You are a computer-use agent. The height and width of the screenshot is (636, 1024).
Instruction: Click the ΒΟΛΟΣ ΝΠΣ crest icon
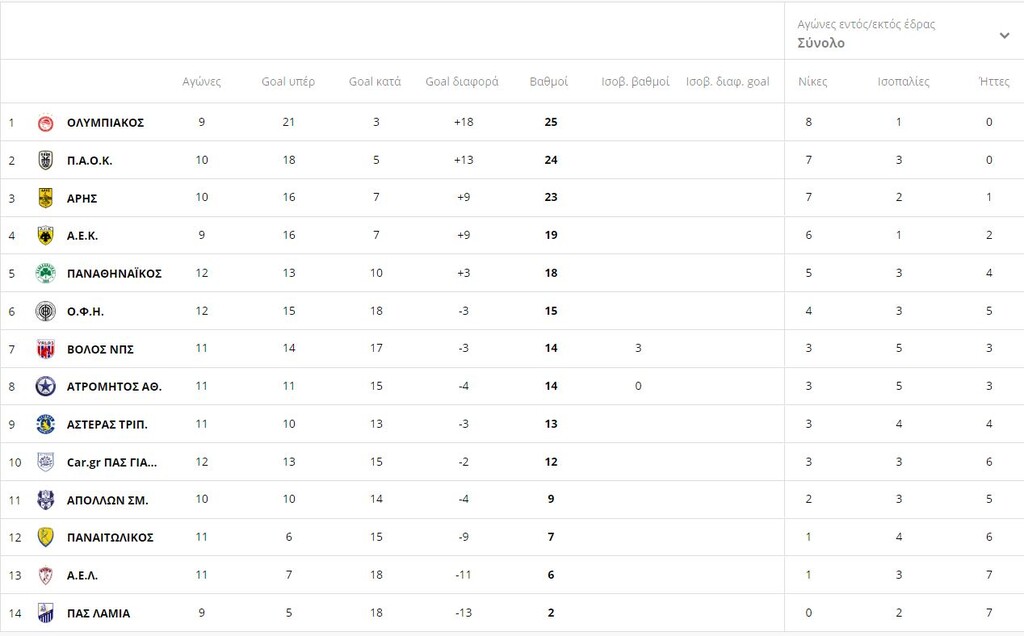tap(45, 349)
